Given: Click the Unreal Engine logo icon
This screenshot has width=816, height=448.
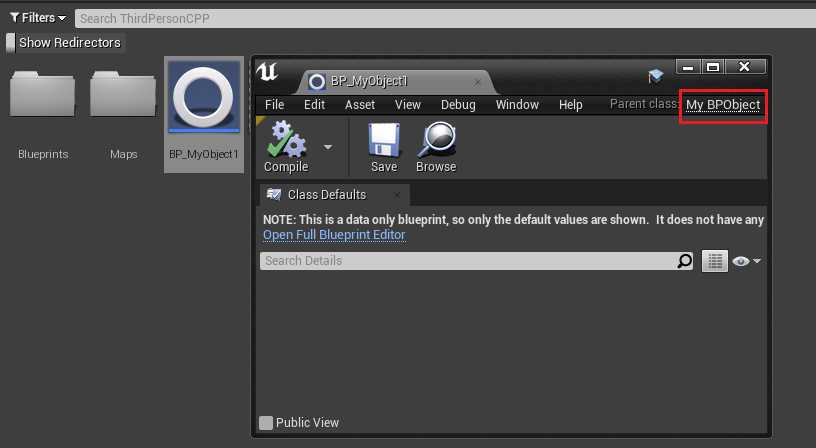Looking at the screenshot, I should coord(267,72).
